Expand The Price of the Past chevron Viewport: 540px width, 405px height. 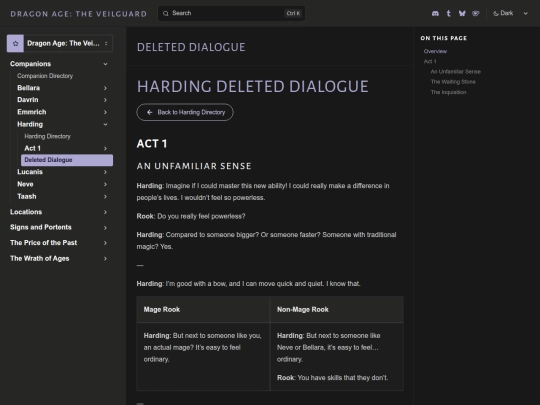[105, 243]
